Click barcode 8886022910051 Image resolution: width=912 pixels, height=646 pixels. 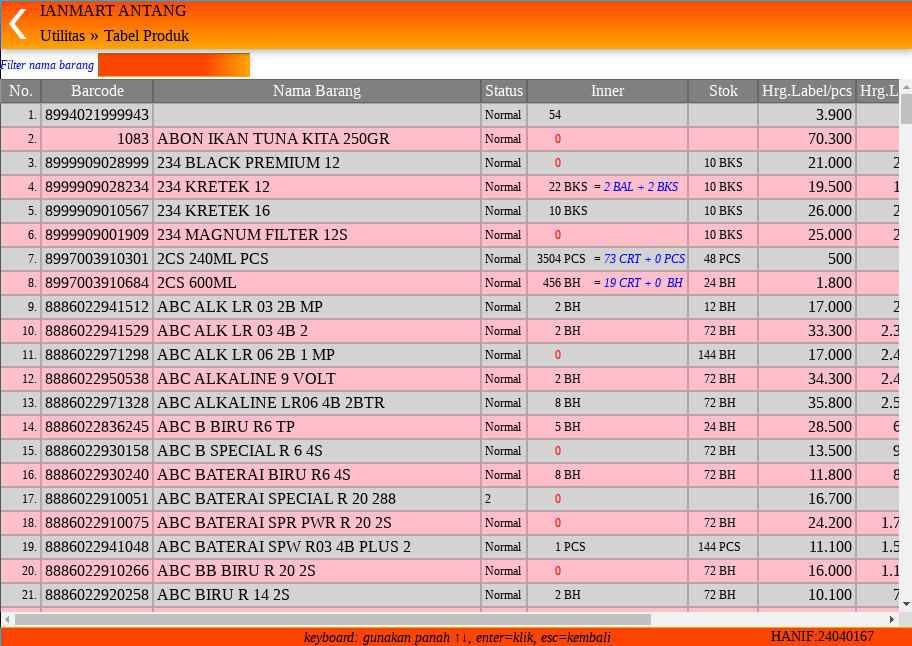click(97, 499)
